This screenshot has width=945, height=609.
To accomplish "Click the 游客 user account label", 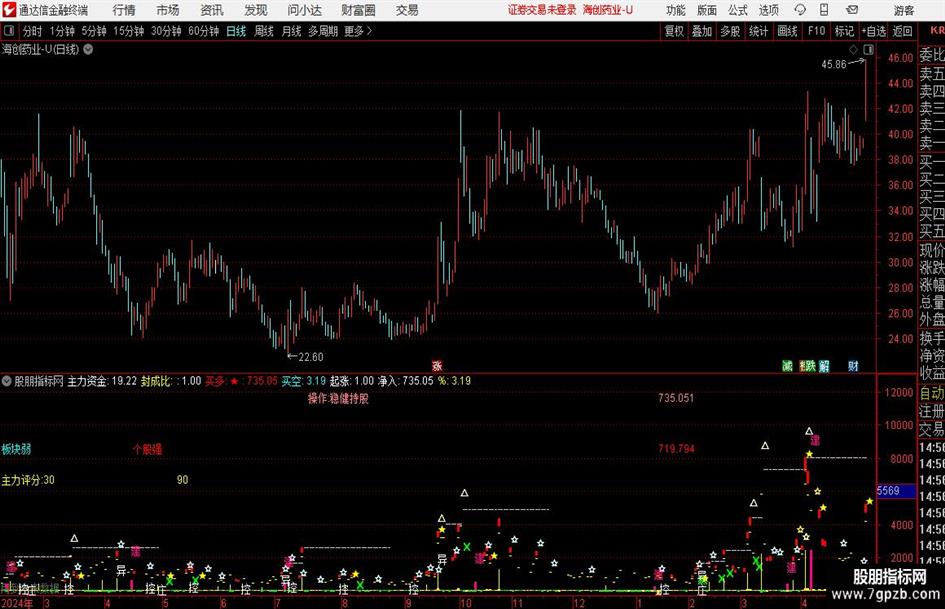I will click(904, 10).
